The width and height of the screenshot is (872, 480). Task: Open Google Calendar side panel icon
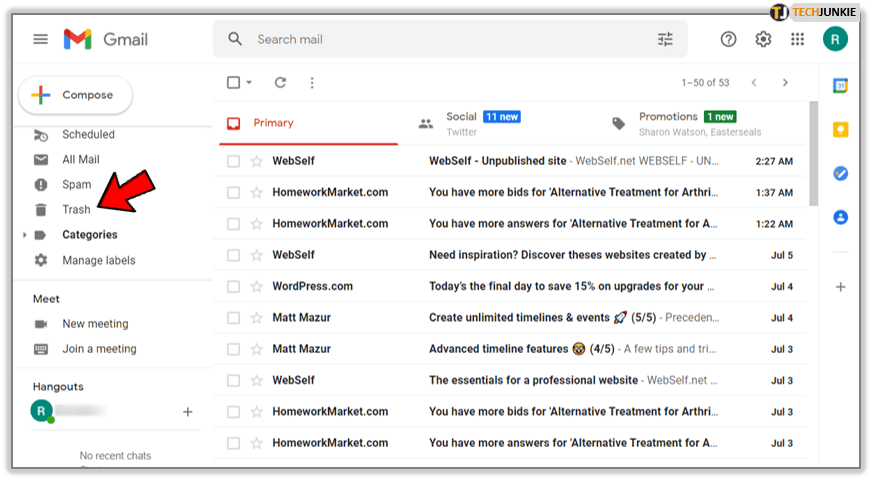point(841,86)
